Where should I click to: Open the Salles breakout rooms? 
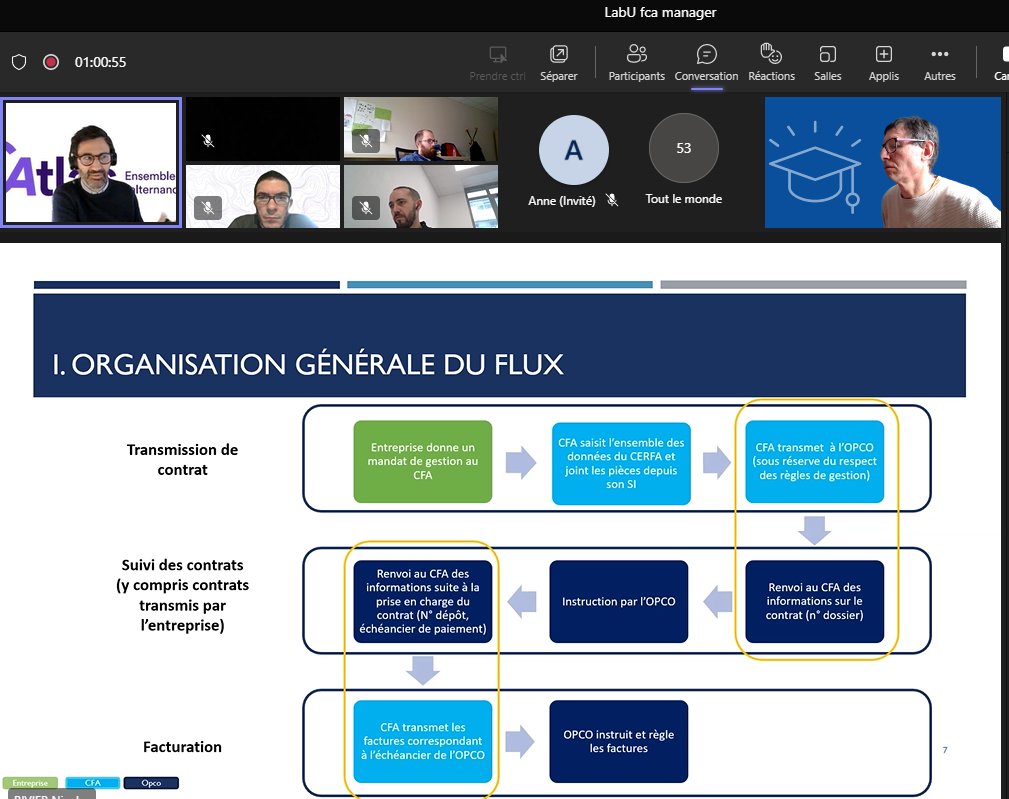[828, 63]
